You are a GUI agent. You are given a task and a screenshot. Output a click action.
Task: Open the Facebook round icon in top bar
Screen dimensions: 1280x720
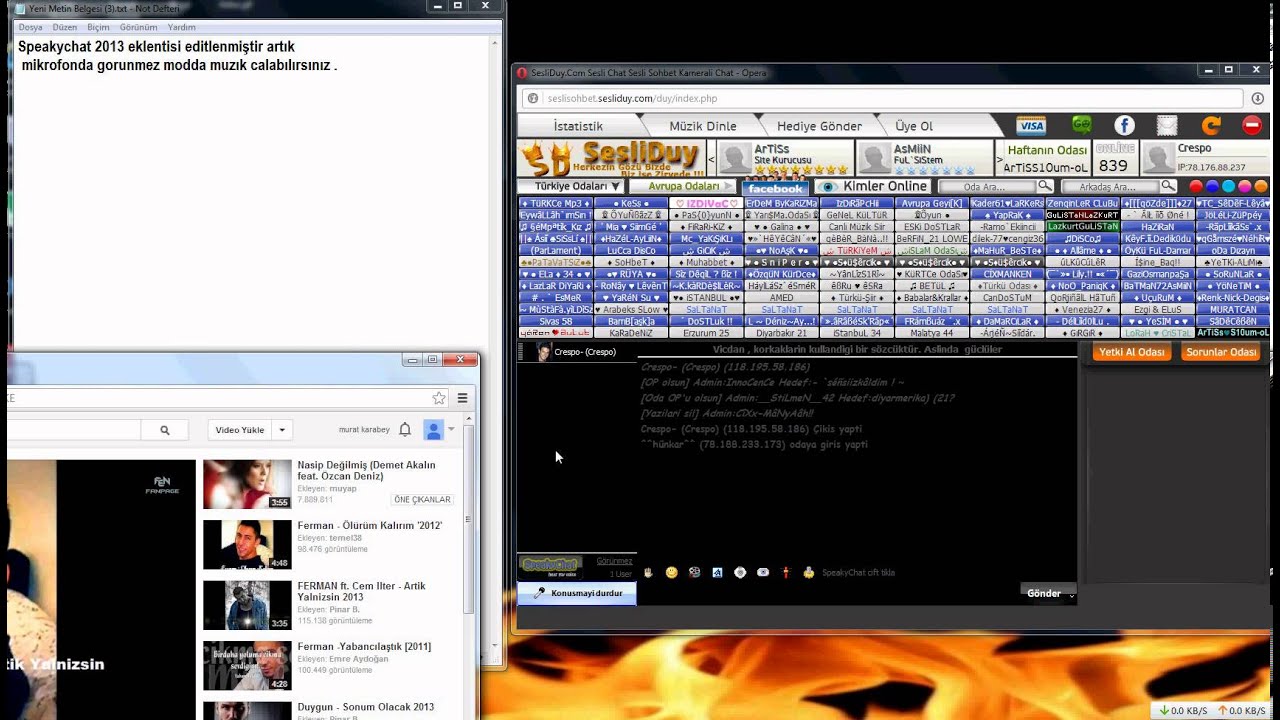click(x=1125, y=125)
